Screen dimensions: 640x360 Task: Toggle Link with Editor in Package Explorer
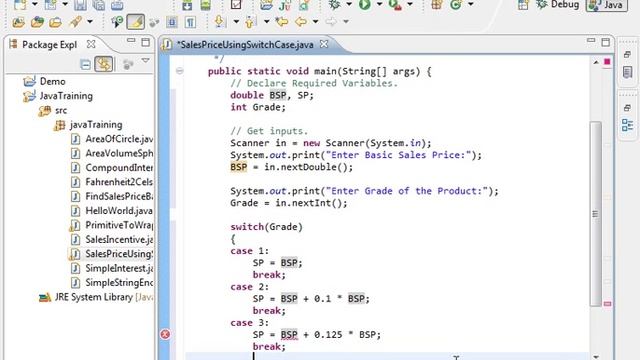coord(104,64)
